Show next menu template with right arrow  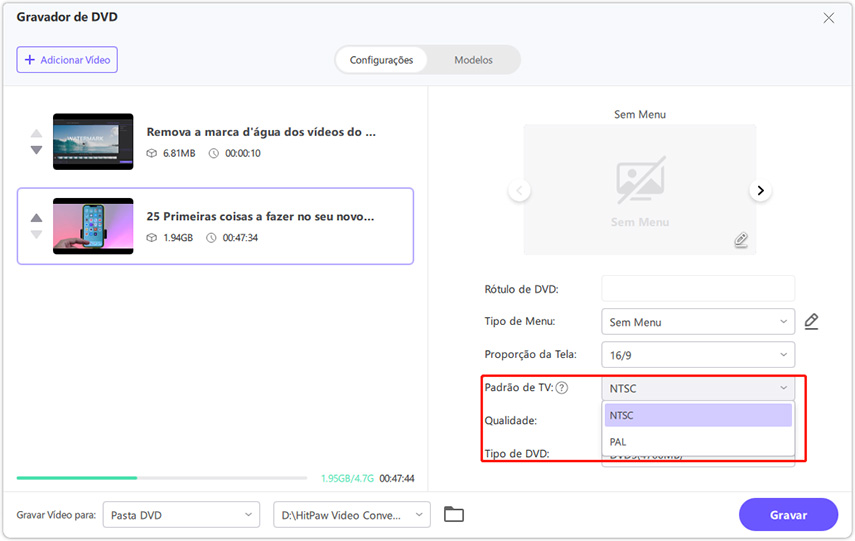coord(760,190)
